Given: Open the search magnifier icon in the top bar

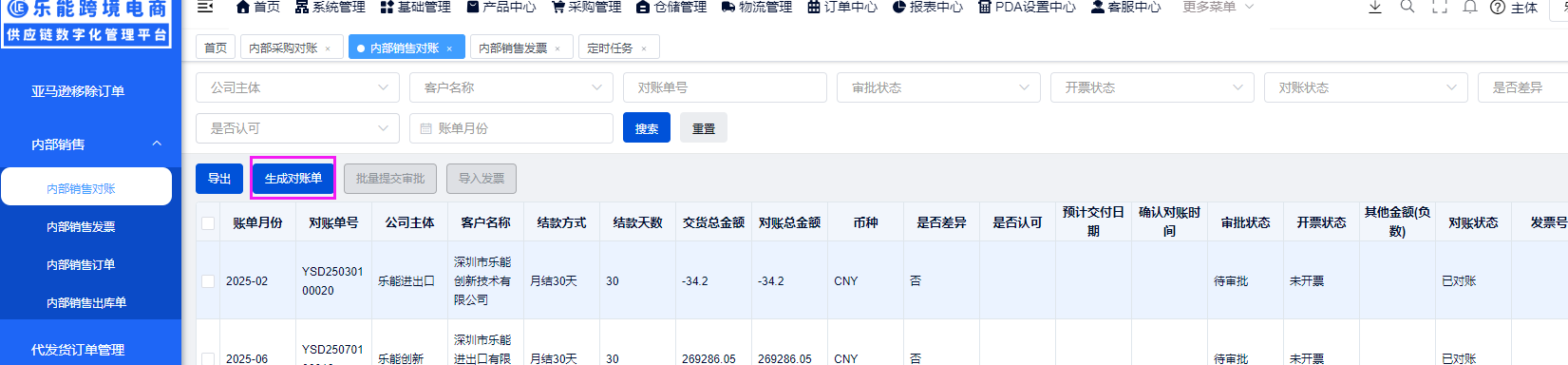Looking at the screenshot, I should (x=1407, y=7).
